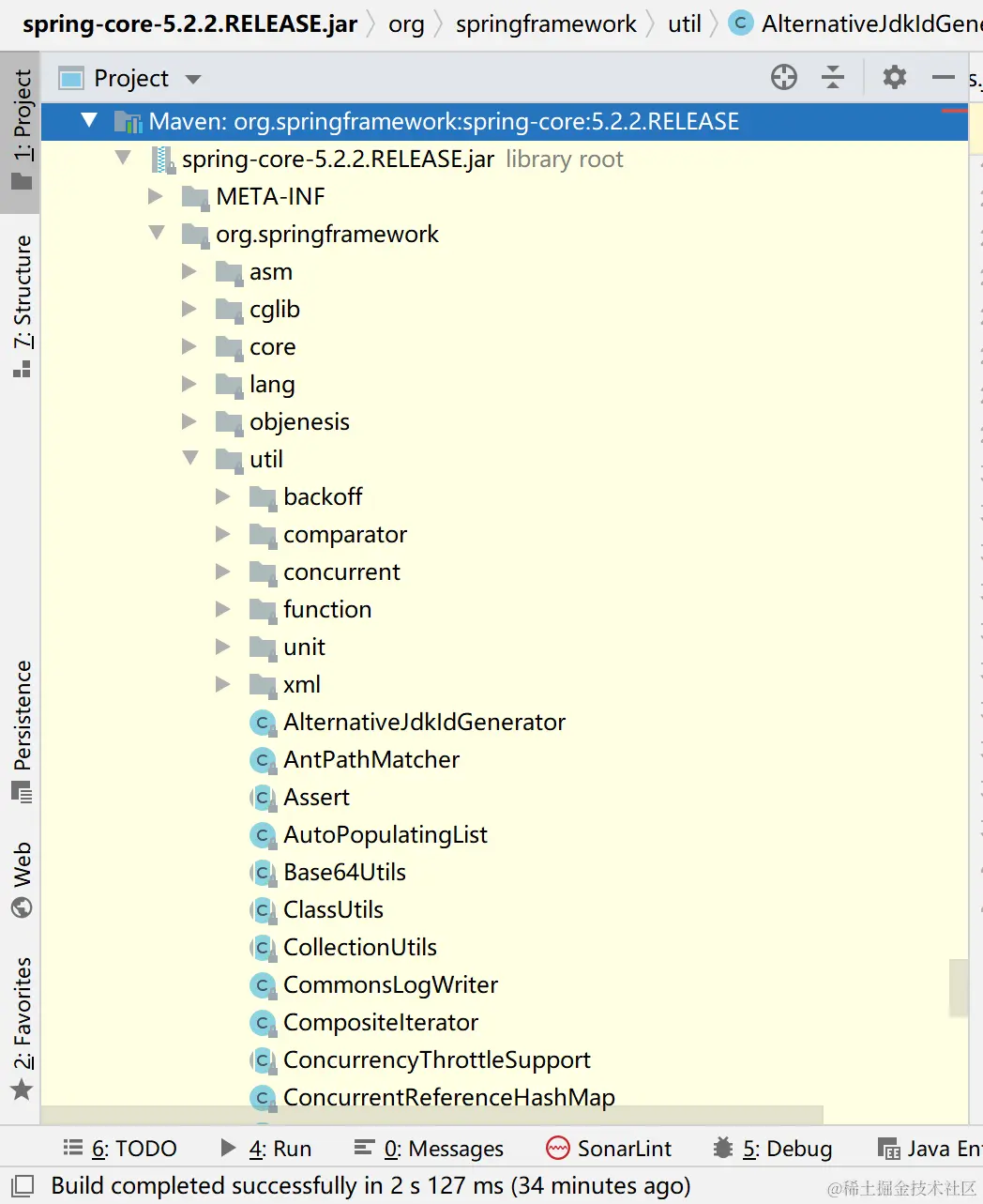Image resolution: width=983 pixels, height=1204 pixels.
Task: Click the Maven library icon in selected row
Action: point(128,122)
